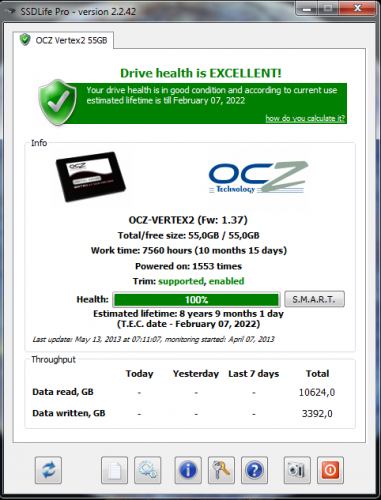Click the 'Total' column header
Viewport: 381px width, 500px height.
coord(317,374)
